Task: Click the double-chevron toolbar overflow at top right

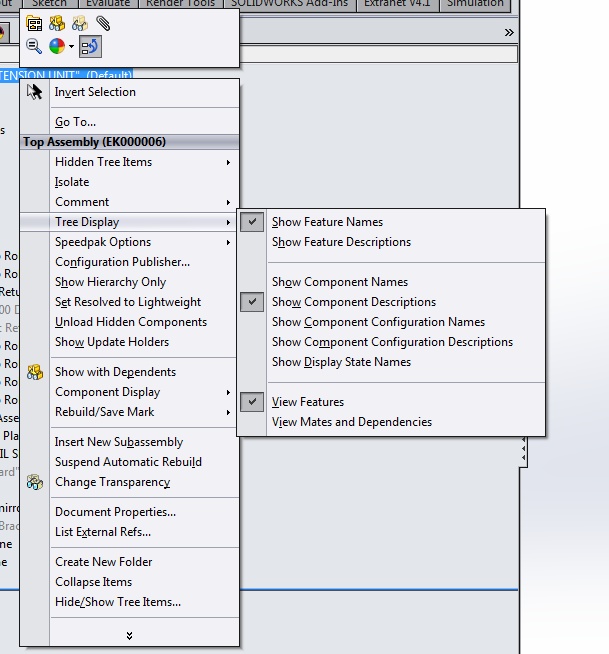Action: 509,33
